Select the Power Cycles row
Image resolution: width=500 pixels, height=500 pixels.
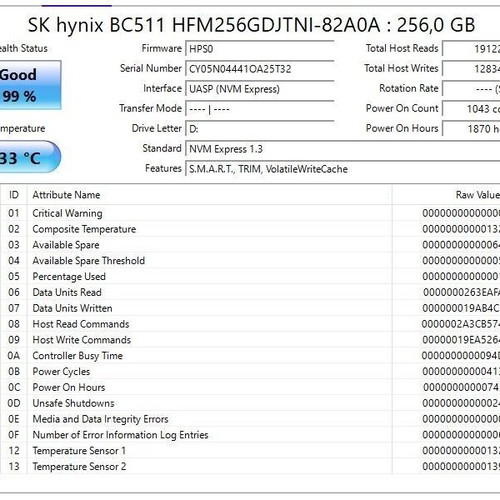(250, 371)
